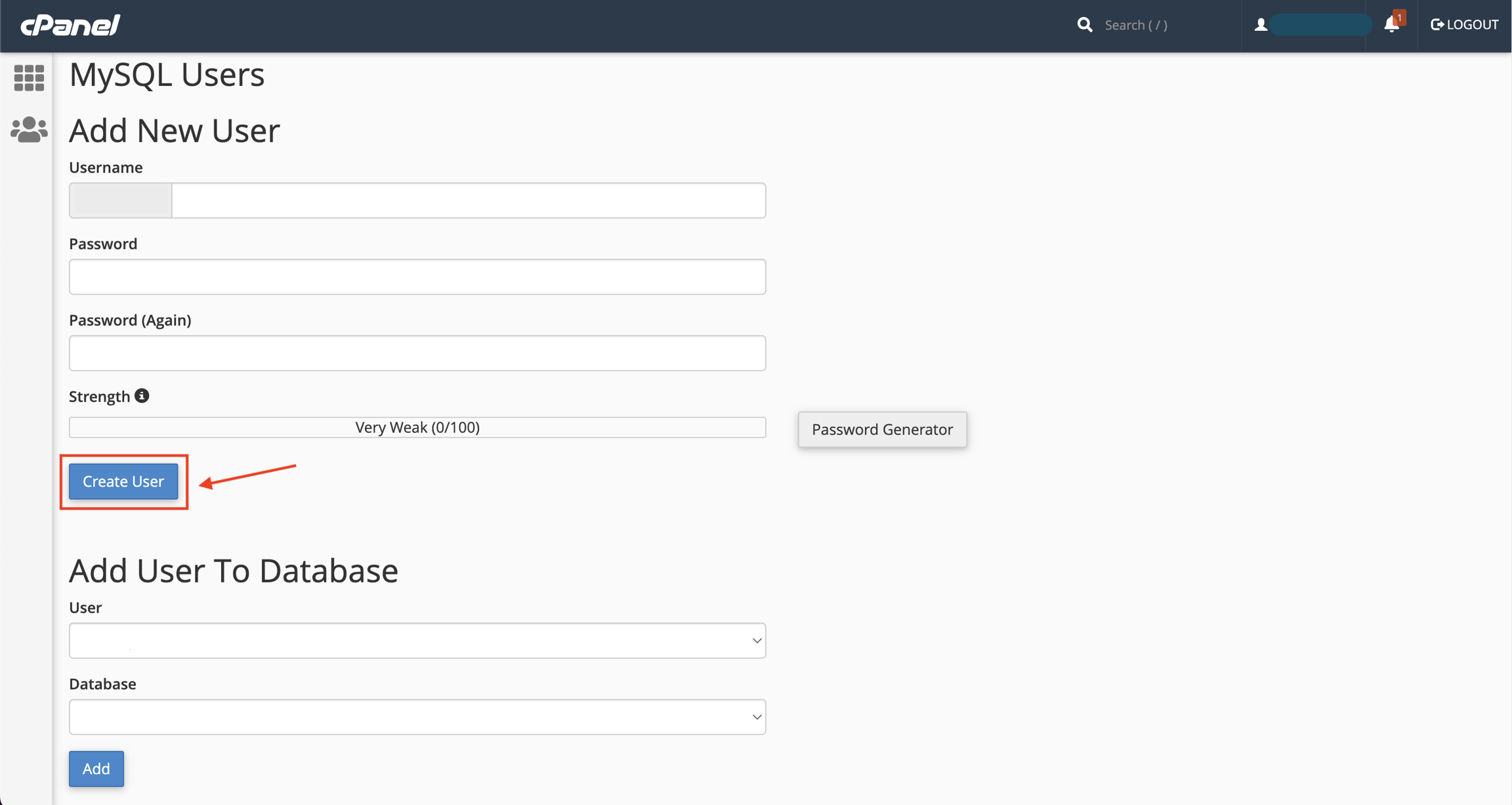Click the Strength info icon
The image size is (1512, 805).
tap(142, 396)
